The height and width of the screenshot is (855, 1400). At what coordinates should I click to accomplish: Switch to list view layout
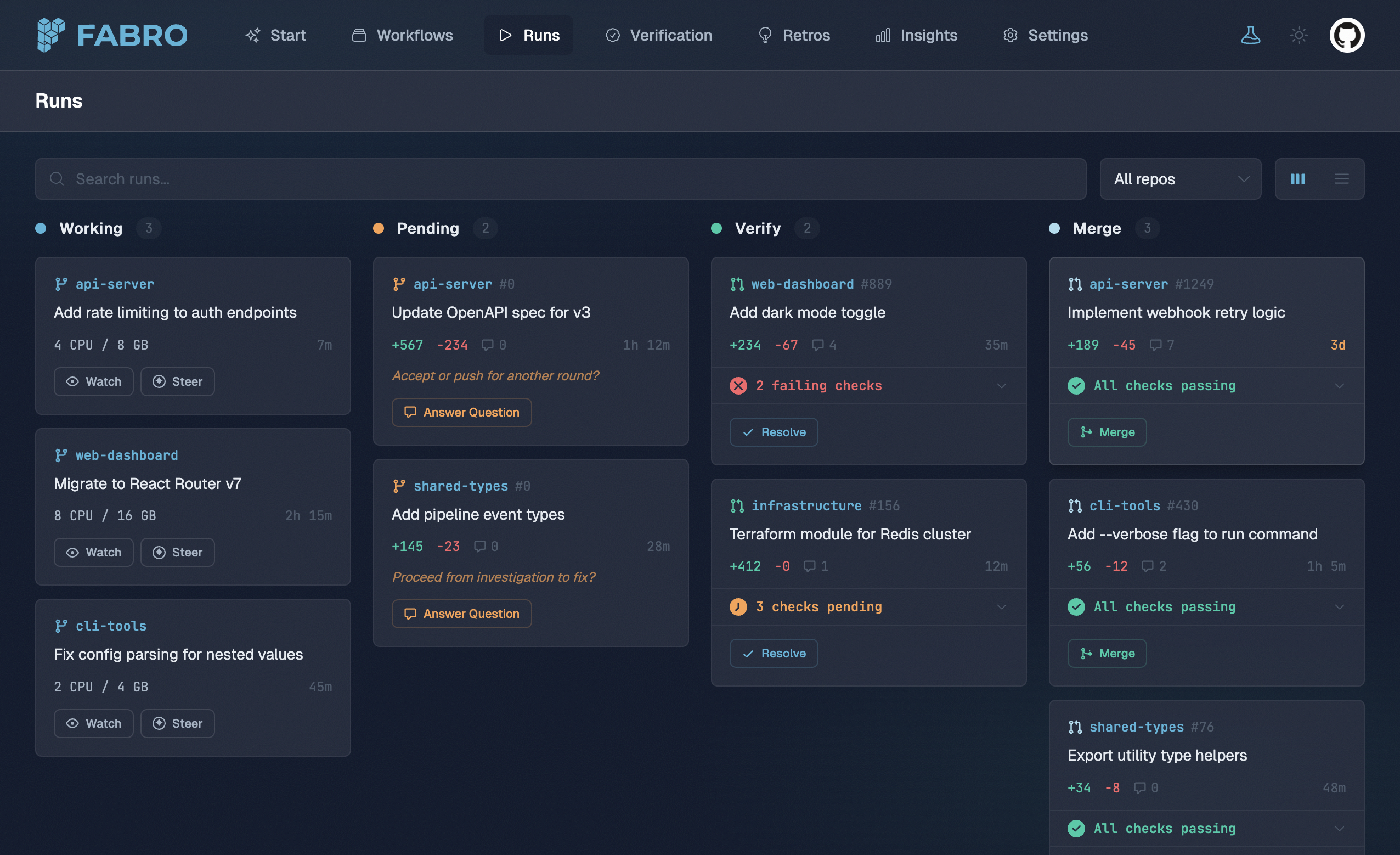click(x=1341, y=178)
